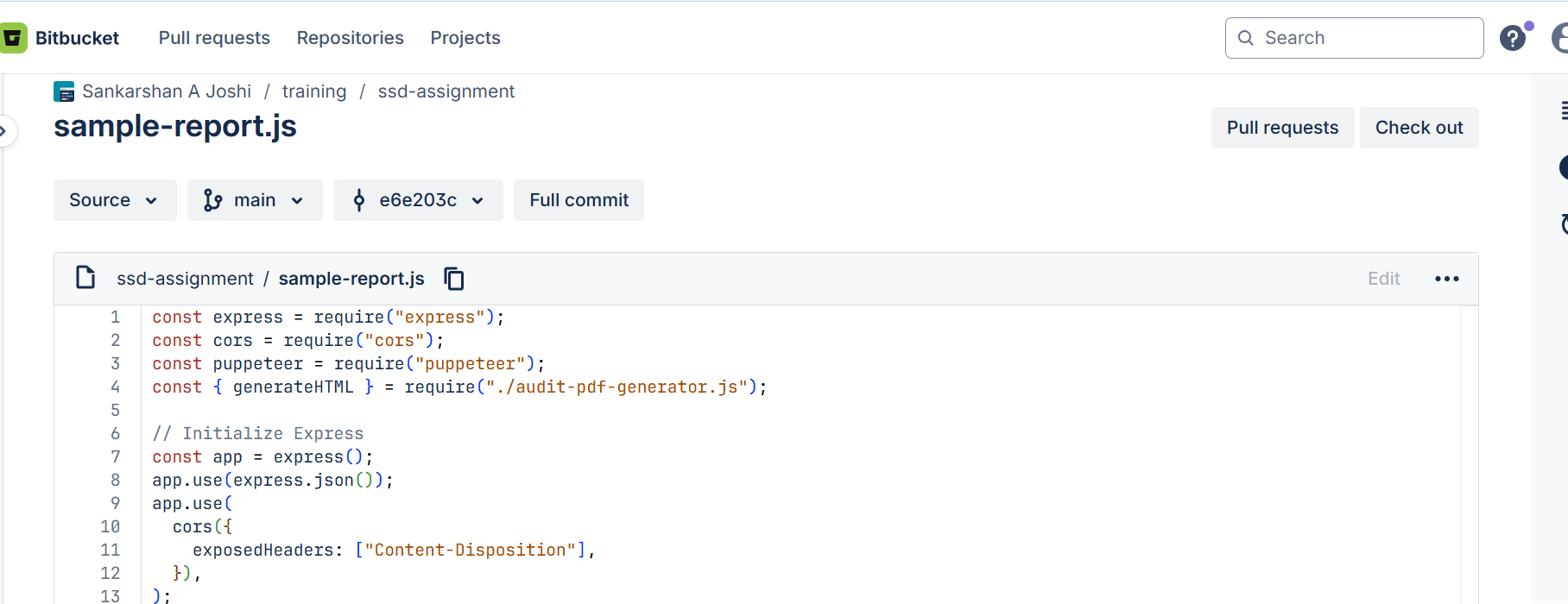Open the e6e203c commit dropdown

[x=418, y=200]
